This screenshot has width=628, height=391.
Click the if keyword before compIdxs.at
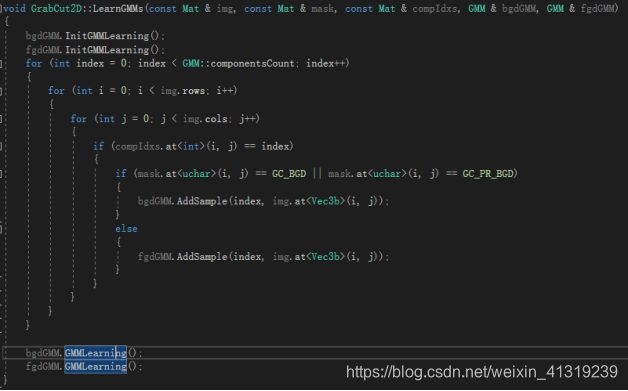[98, 146]
